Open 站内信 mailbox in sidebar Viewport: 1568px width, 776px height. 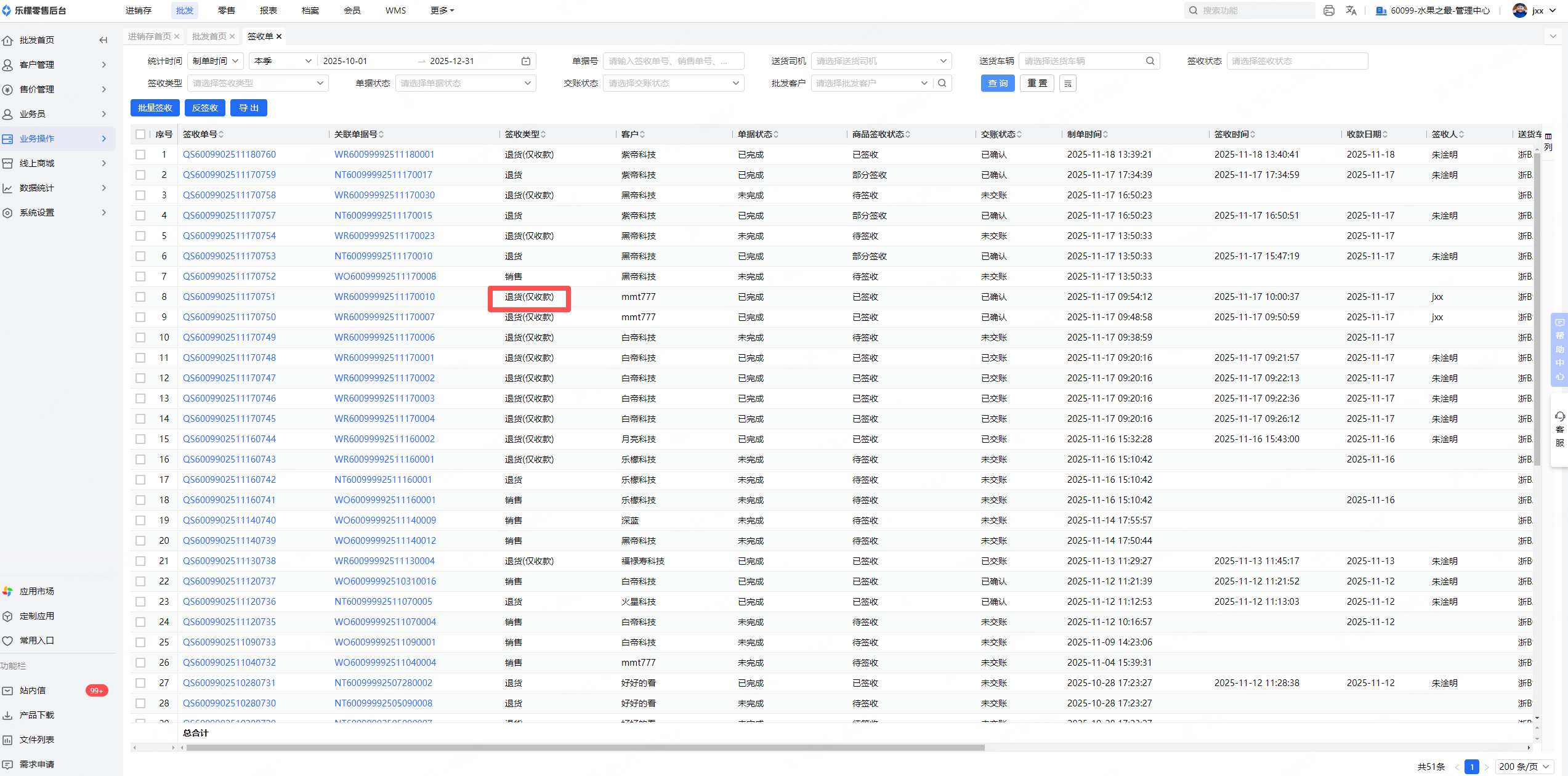32,690
